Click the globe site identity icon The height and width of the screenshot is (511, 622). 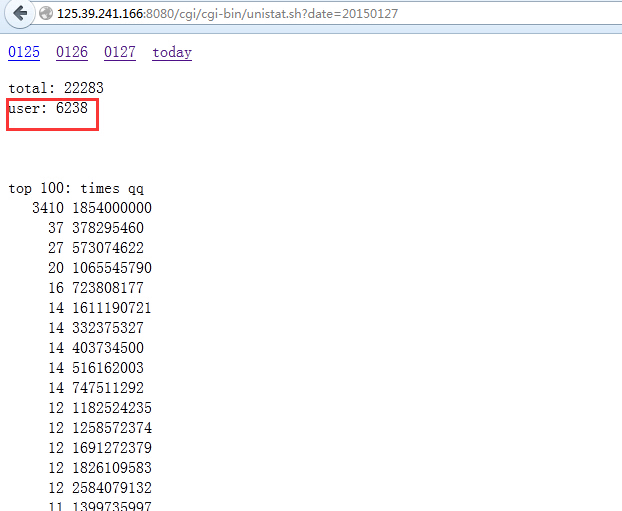(46, 13)
